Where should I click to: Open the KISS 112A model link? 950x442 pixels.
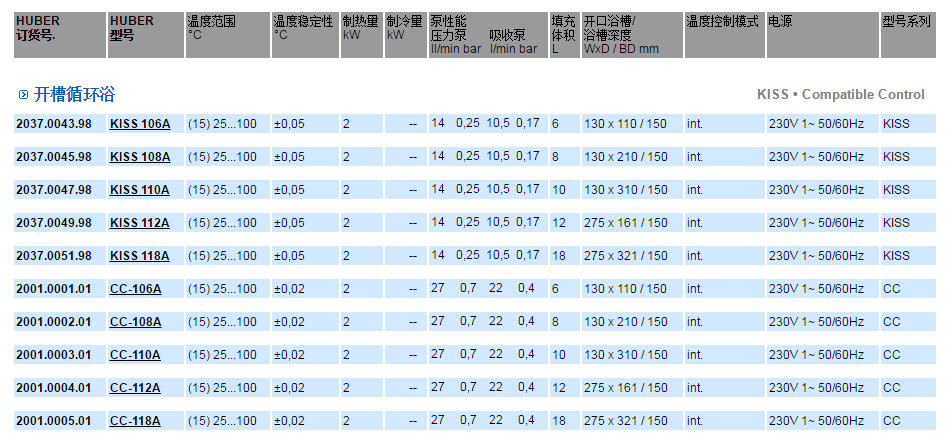click(x=140, y=223)
